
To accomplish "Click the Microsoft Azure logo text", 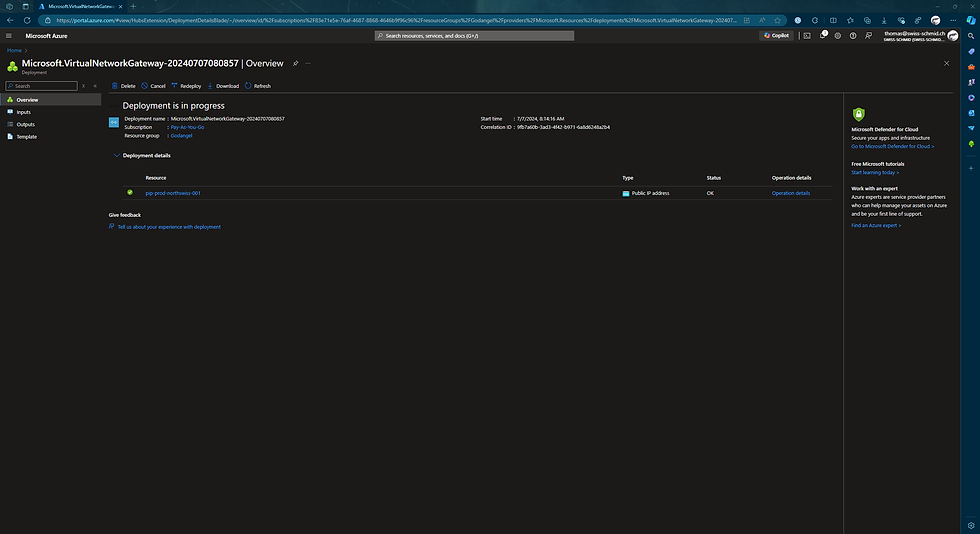I will pos(46,36).
